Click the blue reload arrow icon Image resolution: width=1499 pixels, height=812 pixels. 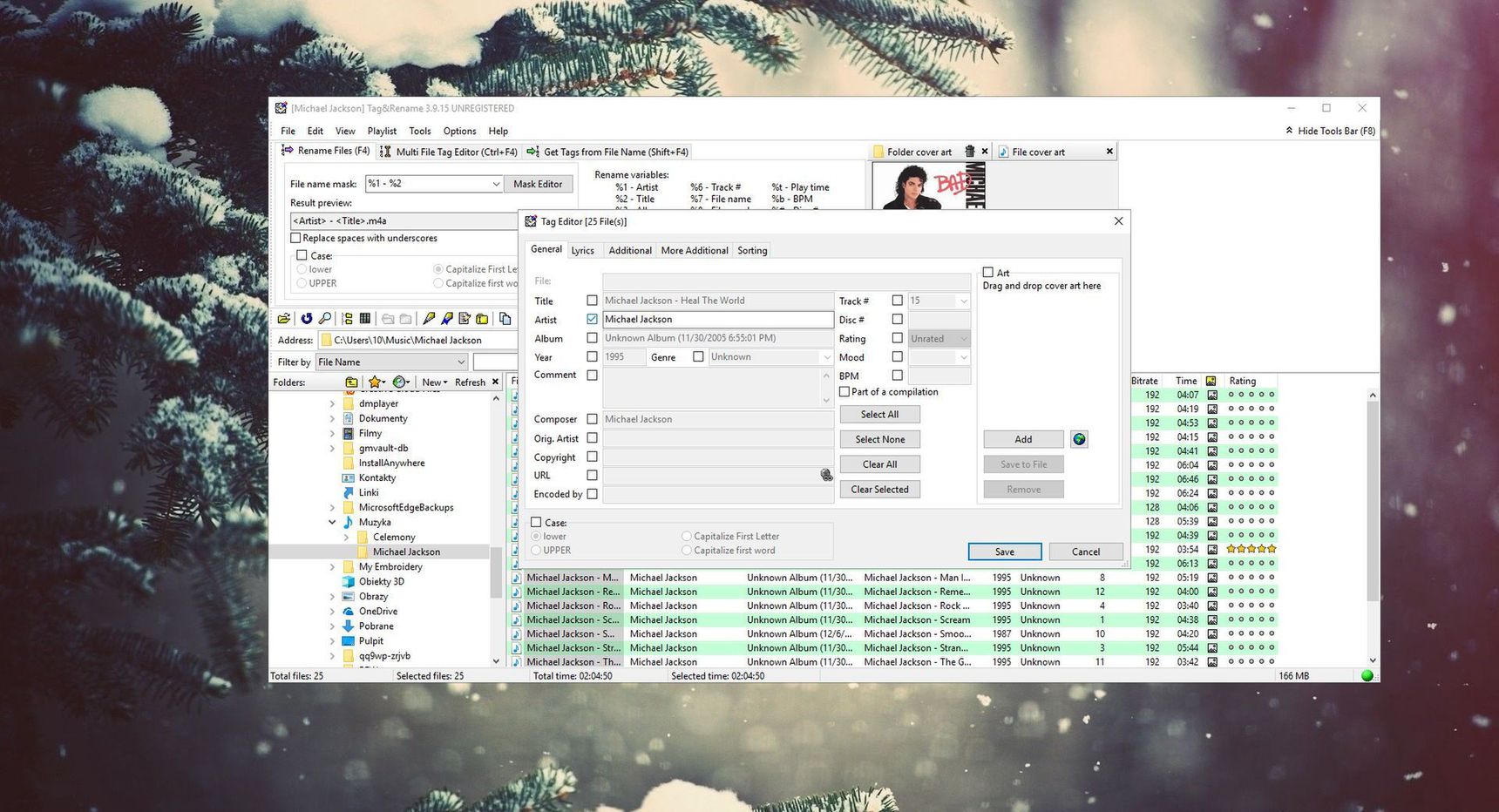point(307,319)
